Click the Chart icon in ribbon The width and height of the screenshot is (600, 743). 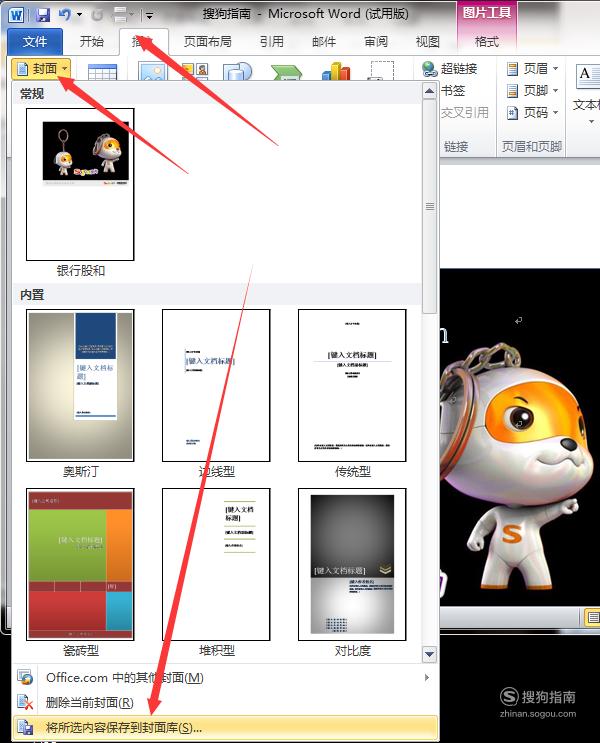pyautogui.click(x=336, y=71)
